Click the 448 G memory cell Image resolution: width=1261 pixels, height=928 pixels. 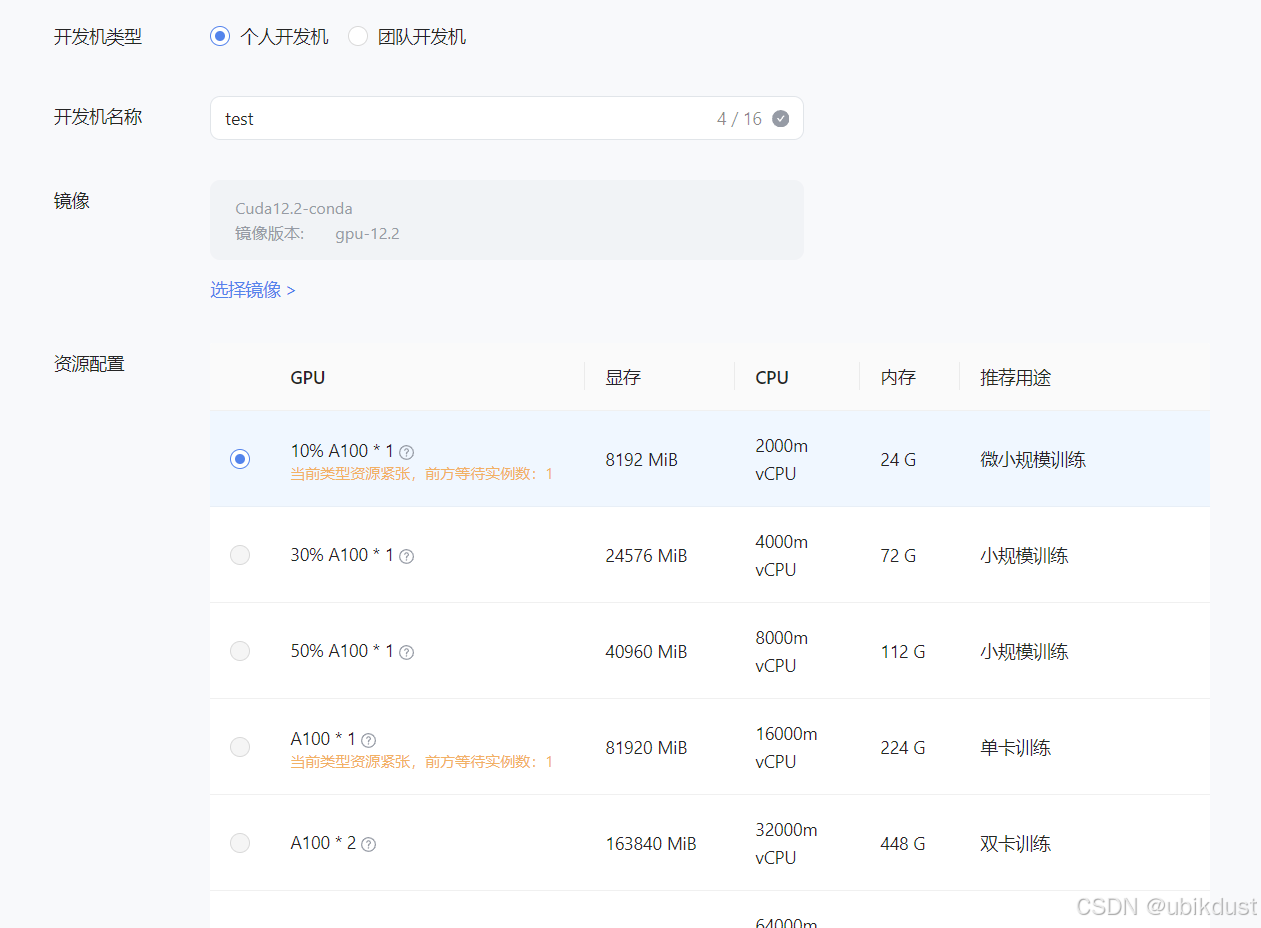[x=903, y=844]
